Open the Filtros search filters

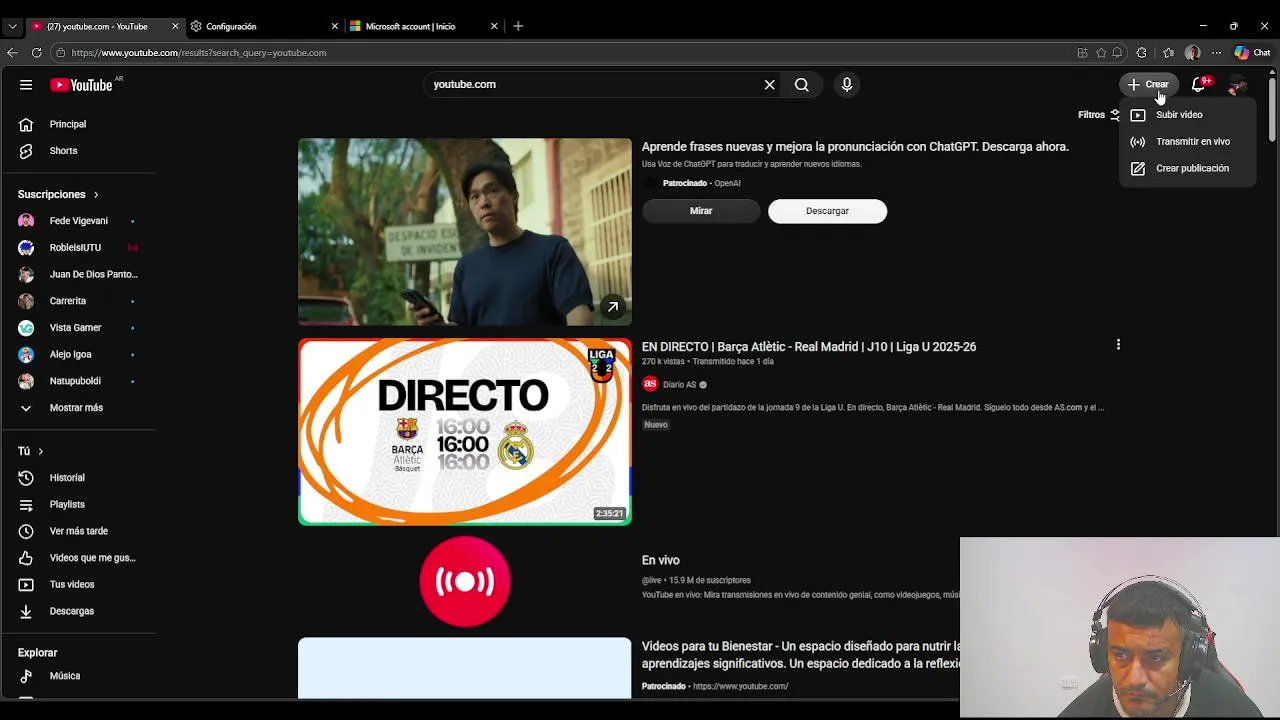pos(1099,115)
